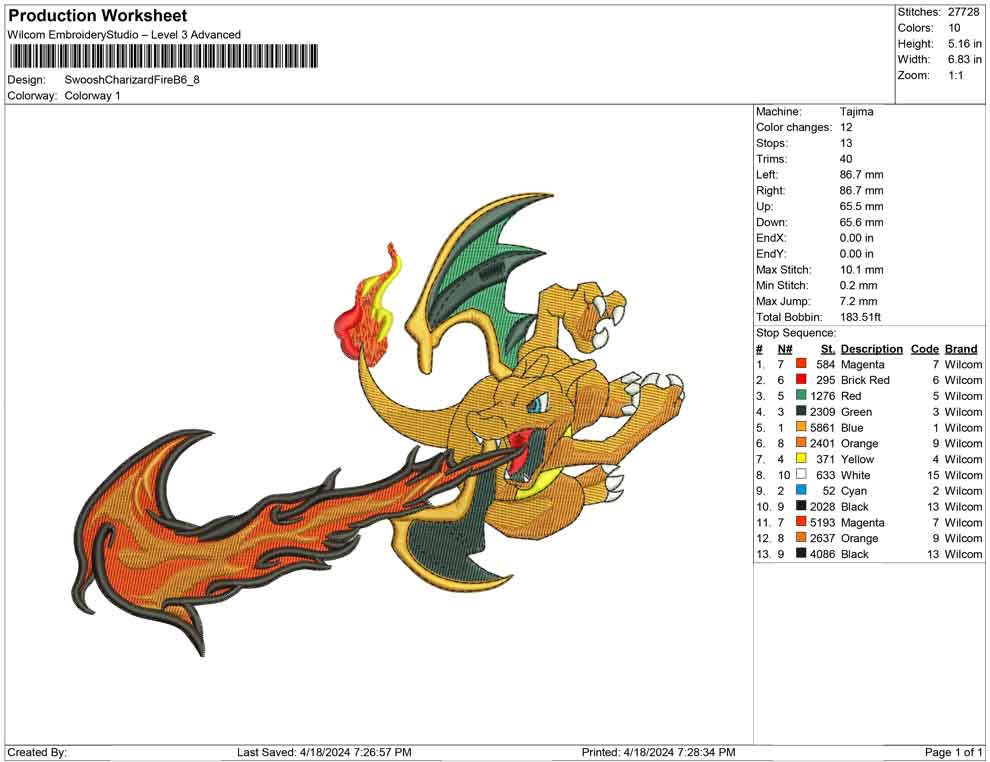Viewport: 990px width, 762px height.
Task: Click the Description column header
Action: [872, 348]
